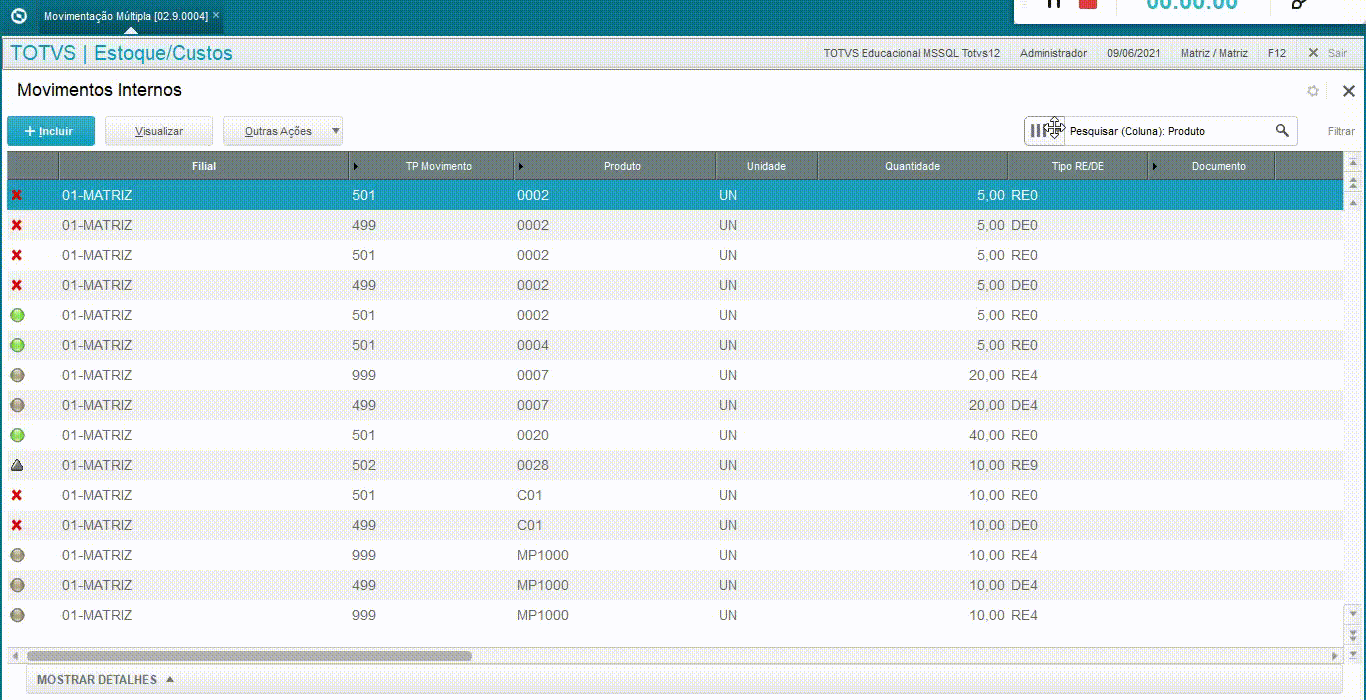Jump to last record via bottom scrollbar arrow
Screen dimensions: 1366x700
(1354, 655)
